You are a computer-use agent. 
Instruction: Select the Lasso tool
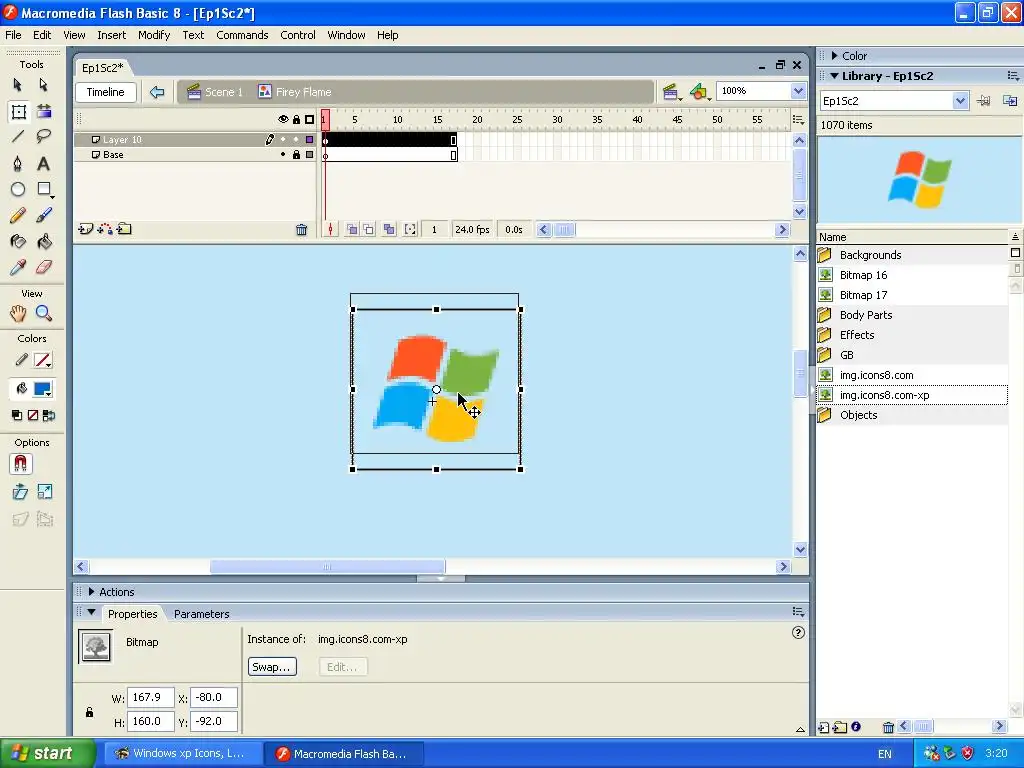click(43, 136)
